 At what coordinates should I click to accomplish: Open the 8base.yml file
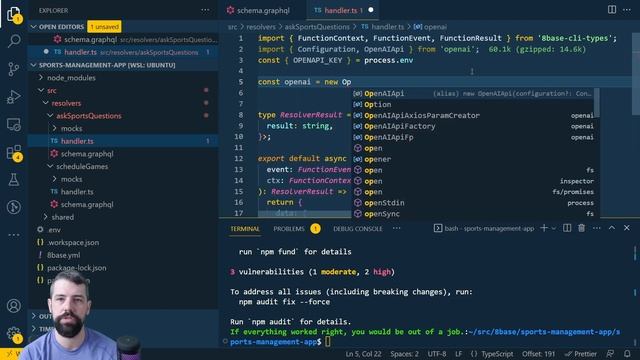(x=64, y=255)
